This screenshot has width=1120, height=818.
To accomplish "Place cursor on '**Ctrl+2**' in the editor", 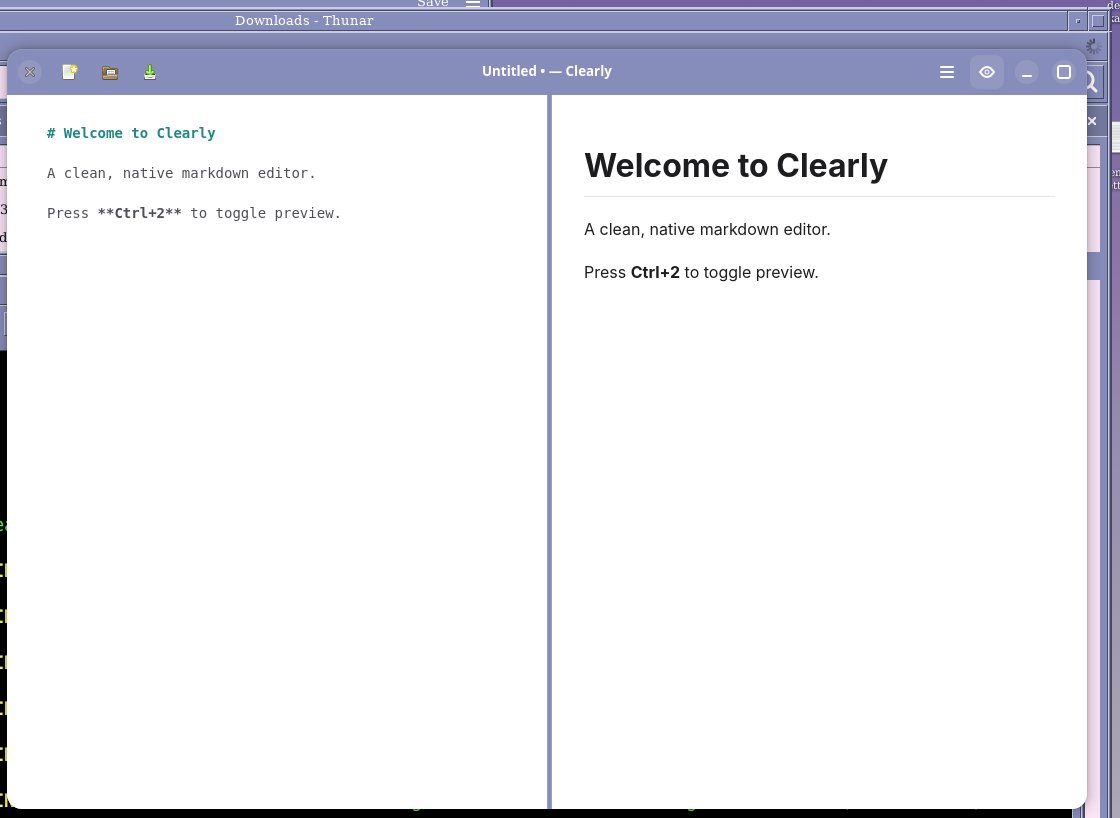I will (x=139, y=213).
